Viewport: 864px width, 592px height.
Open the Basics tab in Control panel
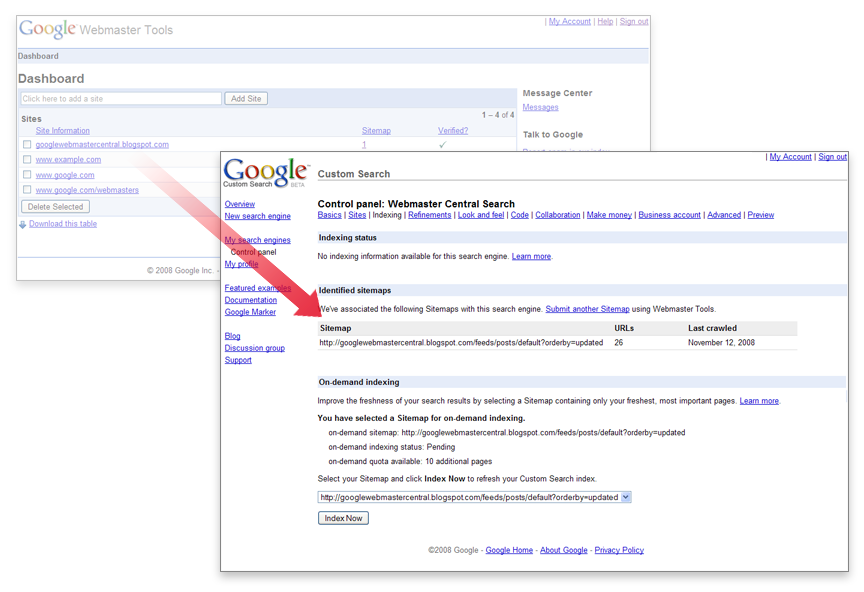pos(330,215)
